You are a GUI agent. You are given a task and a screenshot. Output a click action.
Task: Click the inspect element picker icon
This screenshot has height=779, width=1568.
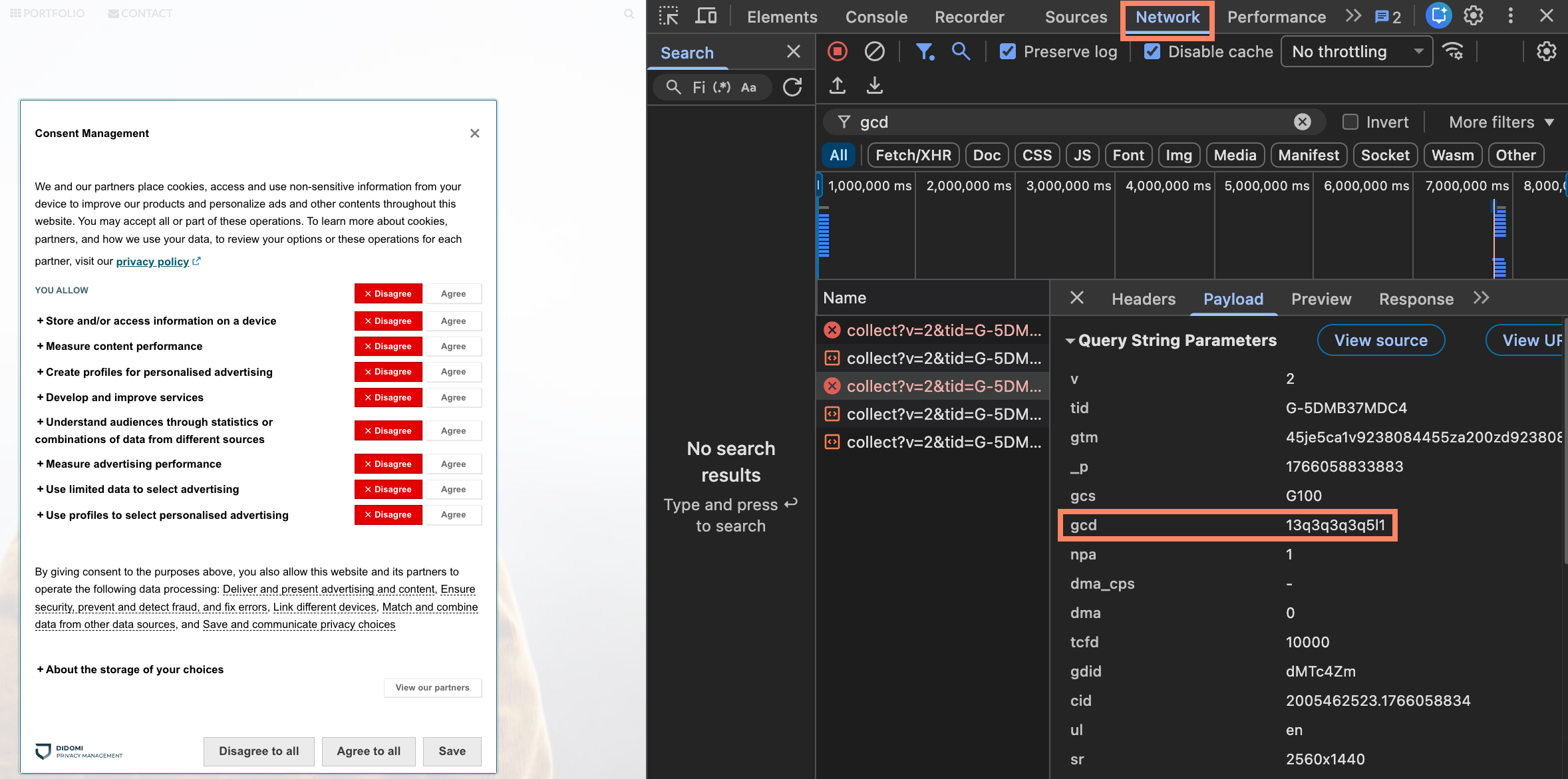pos(668,16)
